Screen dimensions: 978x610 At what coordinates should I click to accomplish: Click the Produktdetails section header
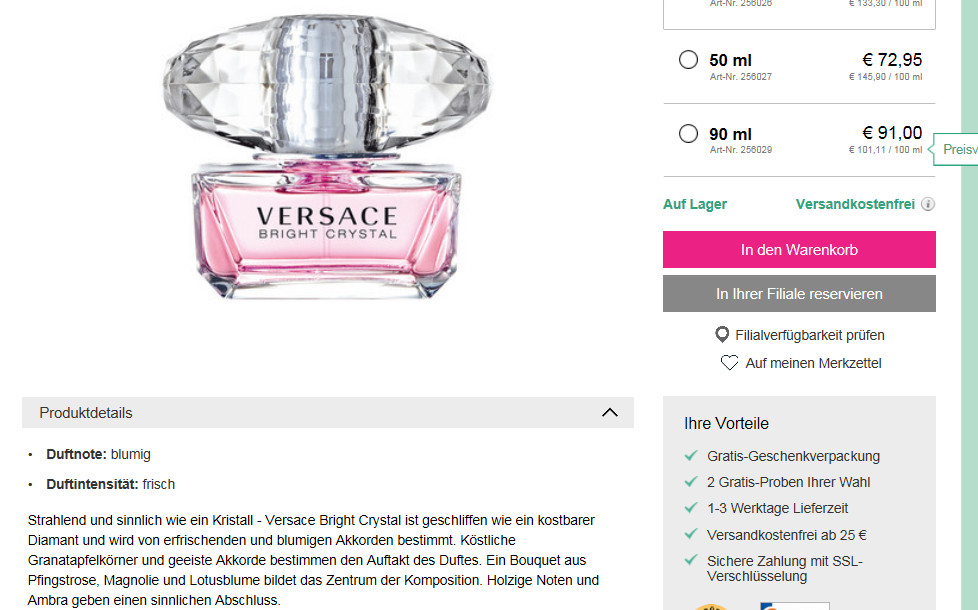[x=327, y=412]
